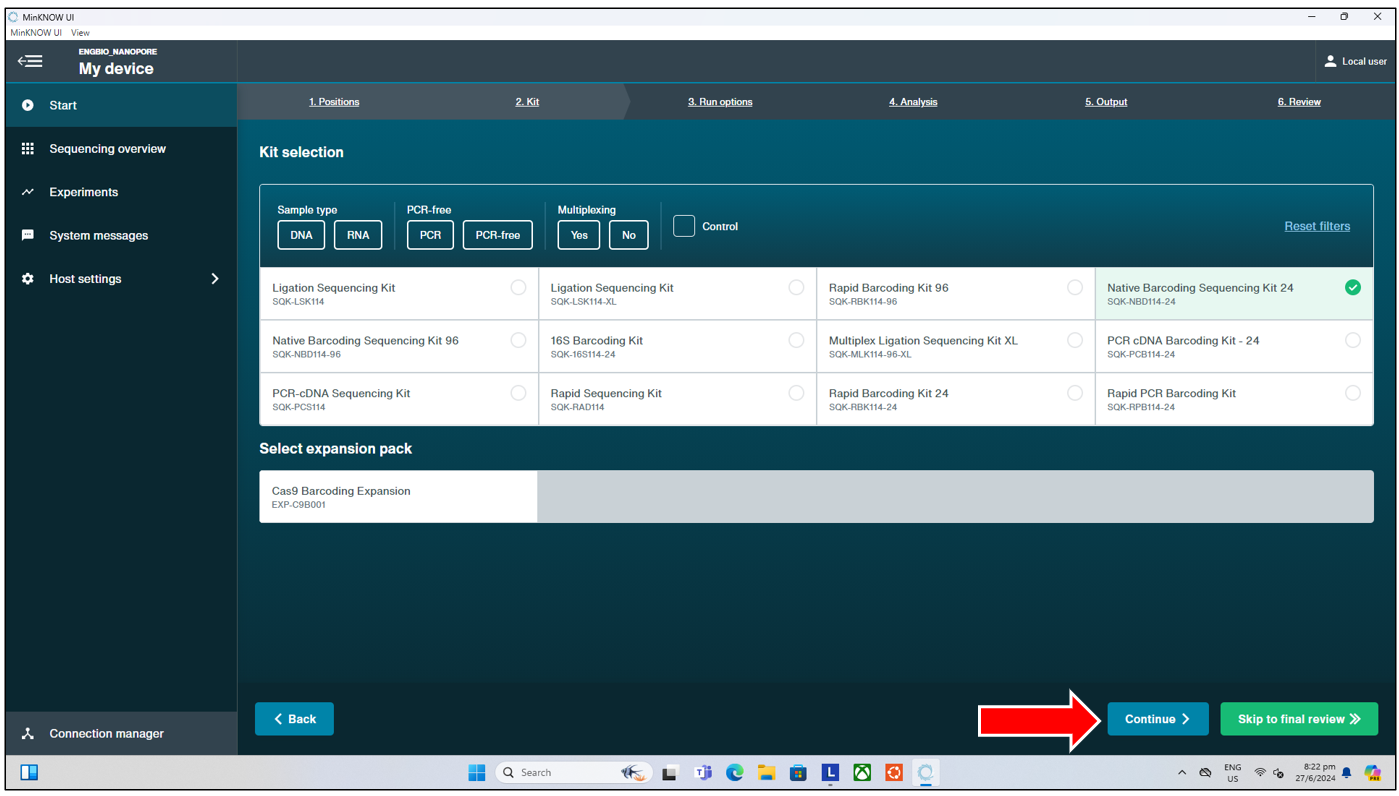Select Ligation Sequencing Kit SQK-LSK114
The image size is (1399, 796).
point(399,293)
